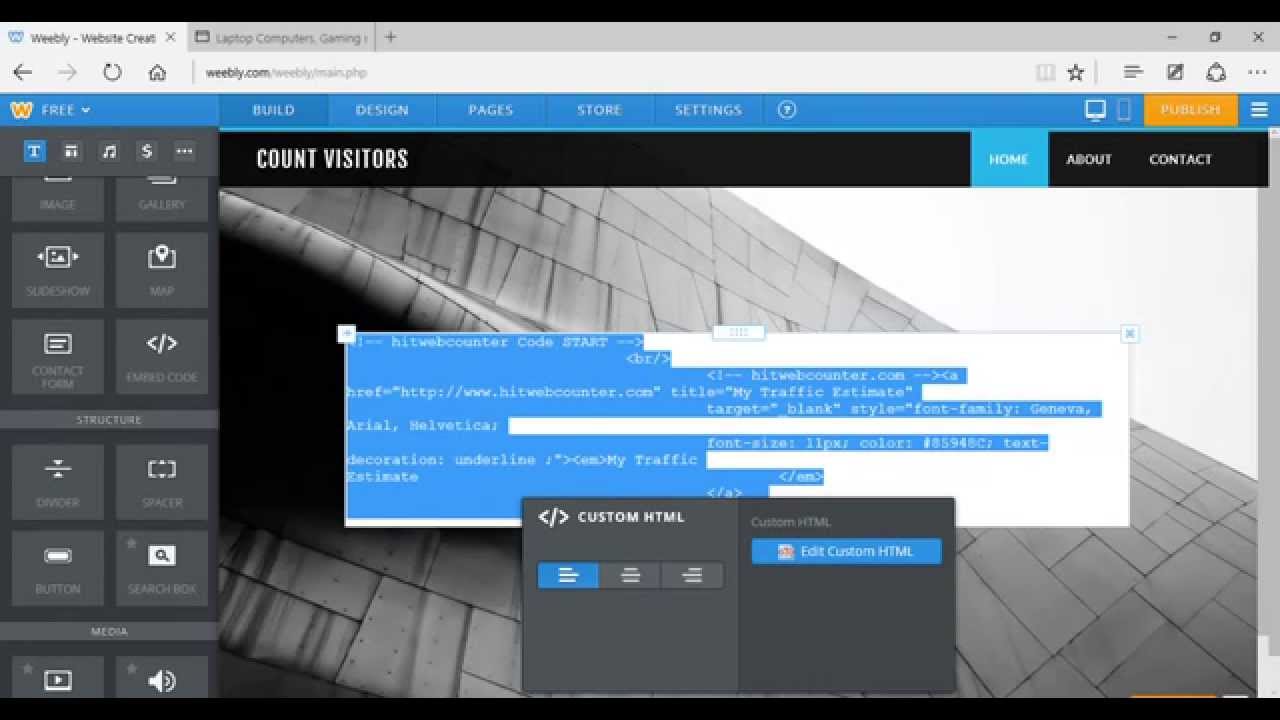The height and width of the screenshot is (720, 1280).
Task: Go to the site's About page link
Action: pos(1089,159)
